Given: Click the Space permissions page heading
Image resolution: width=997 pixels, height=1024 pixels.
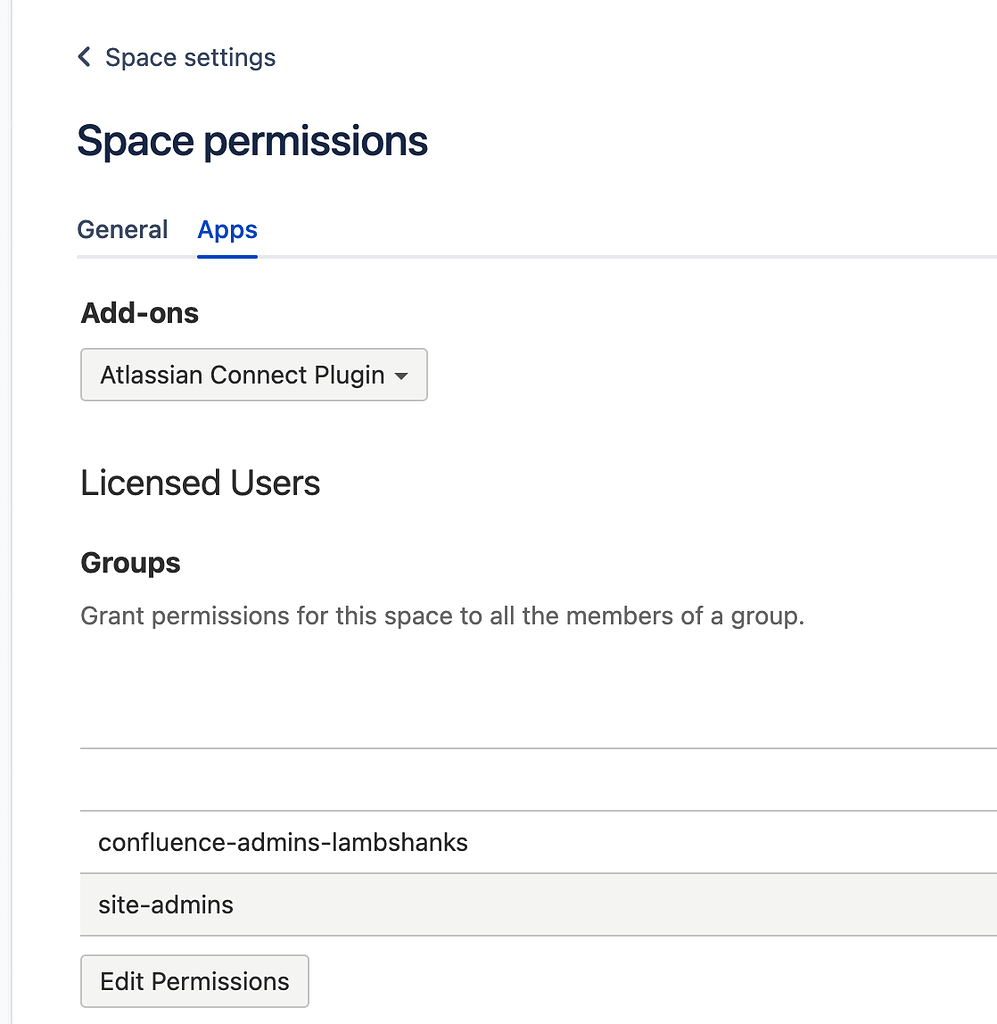Looking at the screenshot, I should [252, 141].
